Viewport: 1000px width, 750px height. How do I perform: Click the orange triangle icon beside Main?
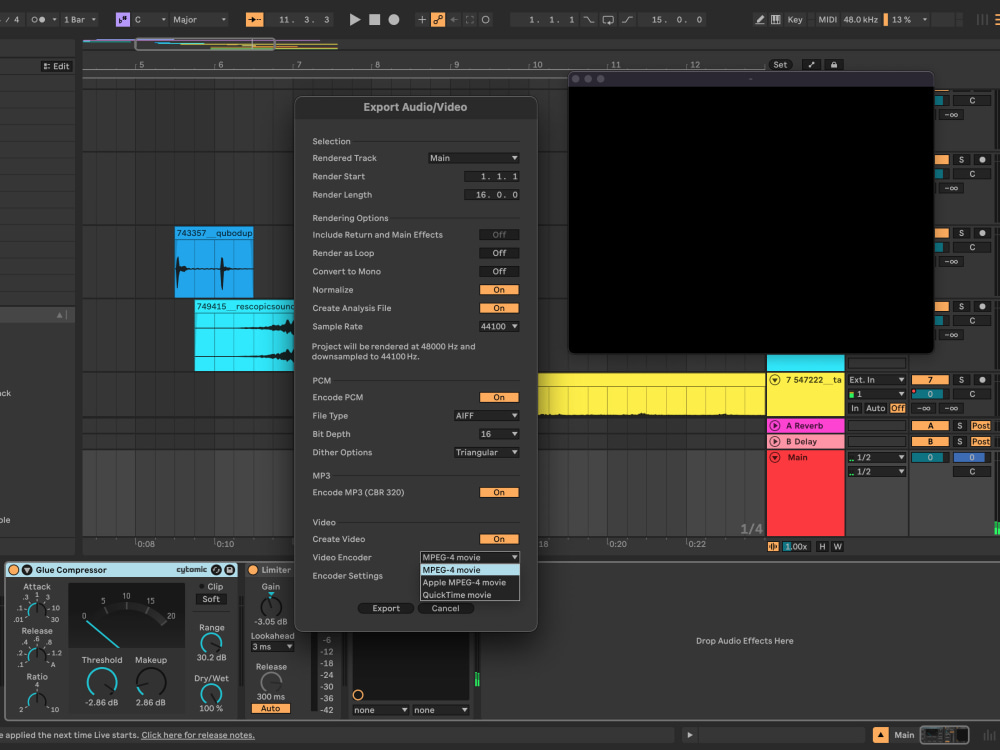(881, 735)
